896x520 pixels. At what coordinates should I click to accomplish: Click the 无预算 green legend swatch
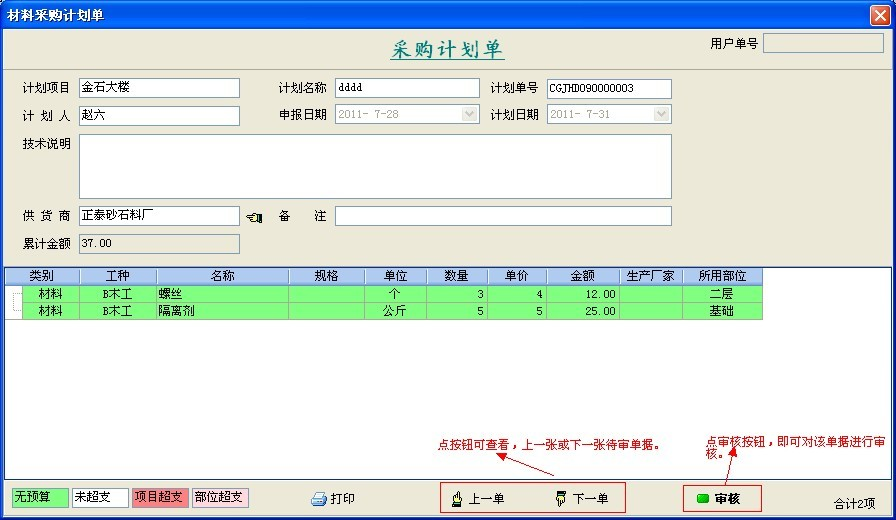(40, 497)
